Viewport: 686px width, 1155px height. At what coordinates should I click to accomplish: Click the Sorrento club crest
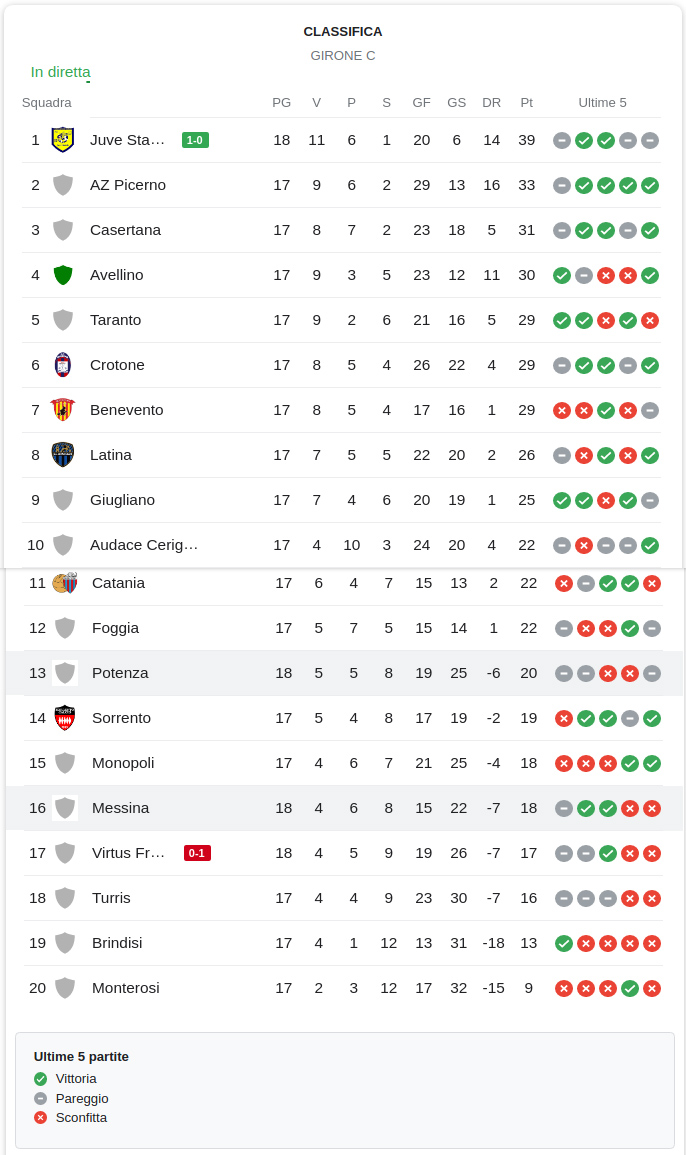(x=65, y=718)
